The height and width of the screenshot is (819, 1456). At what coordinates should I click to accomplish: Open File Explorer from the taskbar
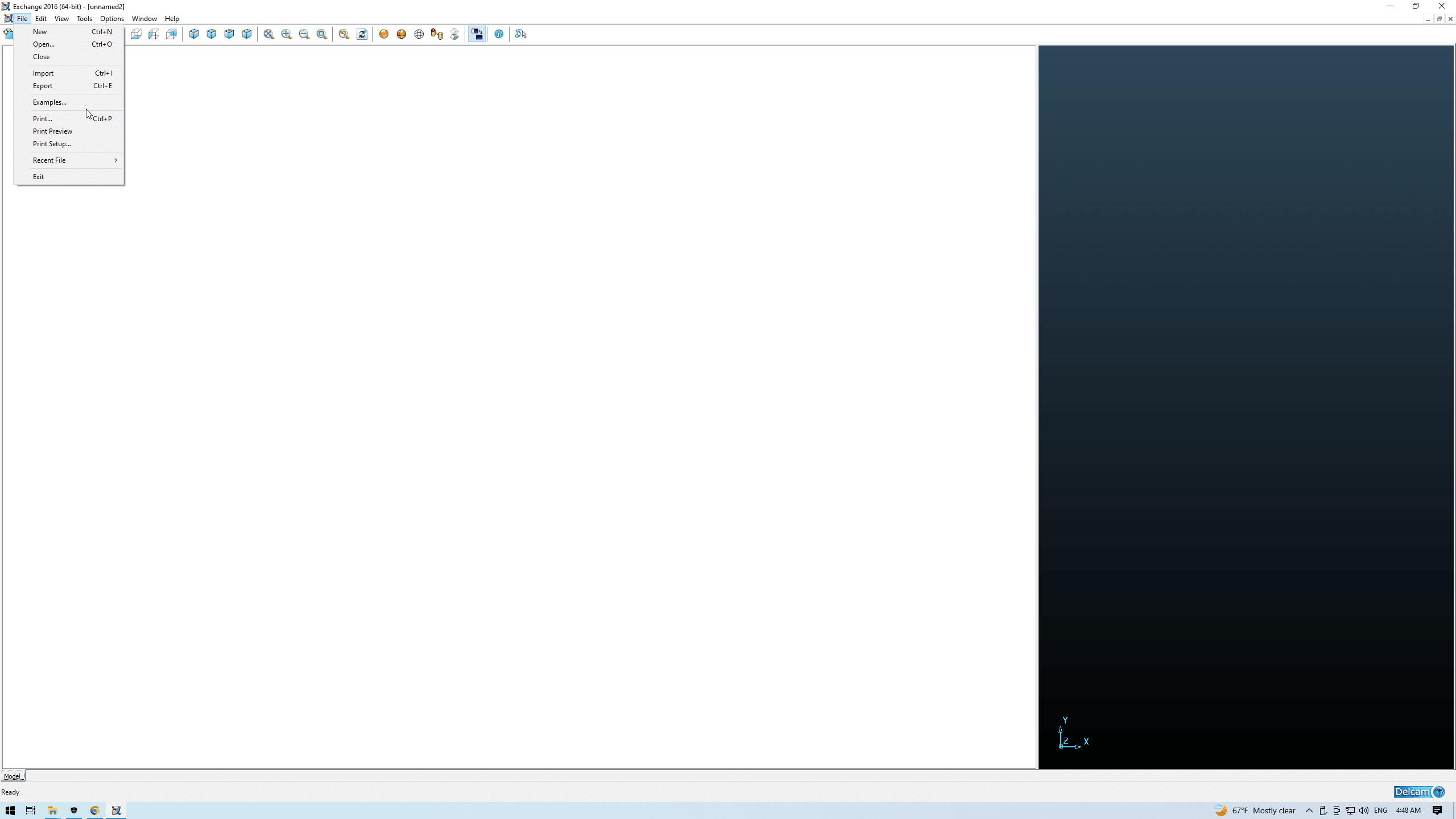coord(52,810)
